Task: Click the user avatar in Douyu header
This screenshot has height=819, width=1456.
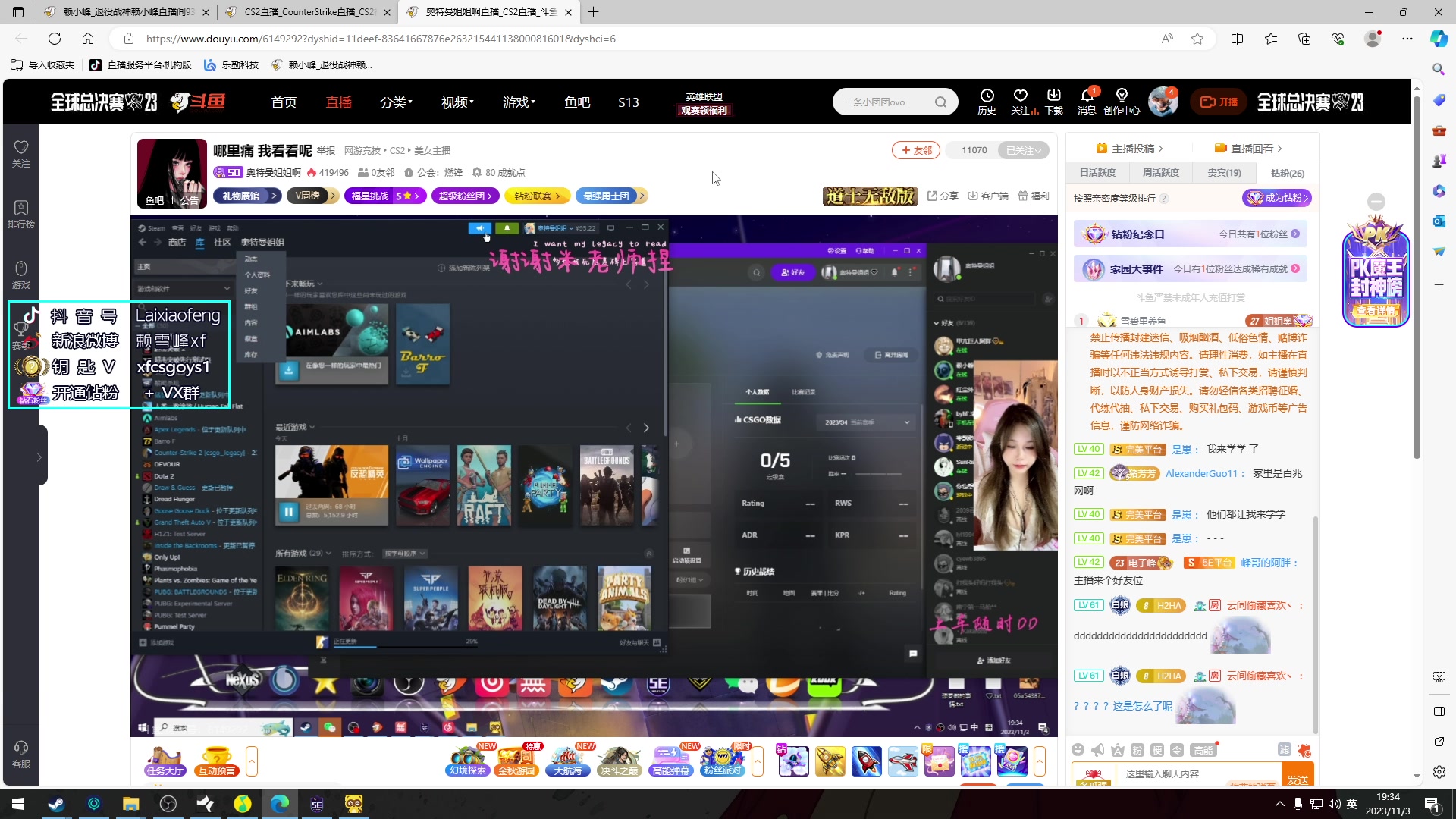Action: point(1163,102)
